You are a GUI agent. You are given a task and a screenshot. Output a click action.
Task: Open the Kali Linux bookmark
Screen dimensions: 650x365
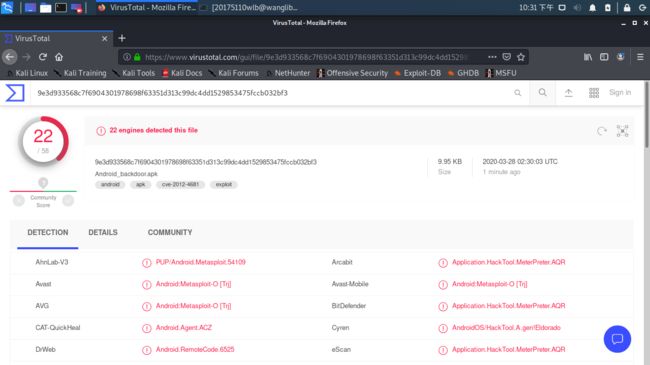click(27, 73)
